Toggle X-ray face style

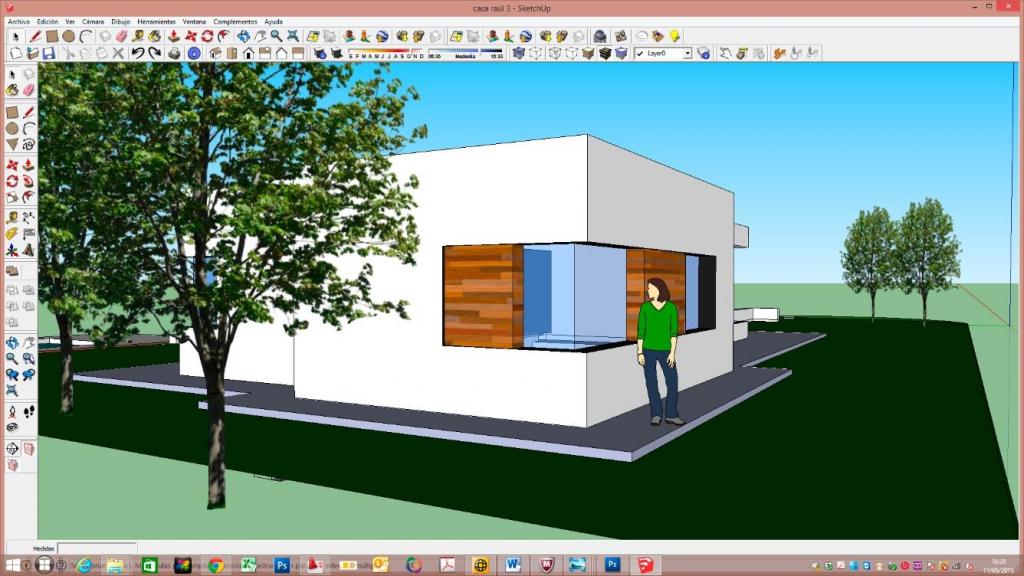pyautogui.click(x=518, y=53)
